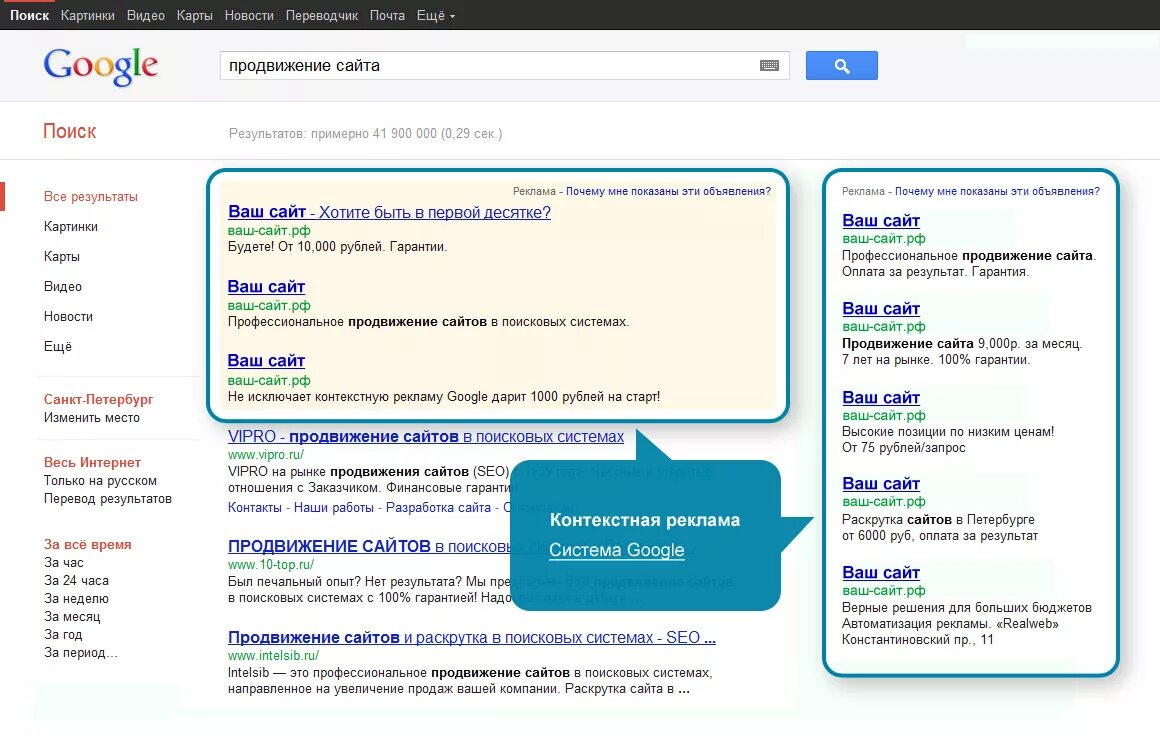1160x737 pixels.
Task: Filter results by За час
Action: coord(64,562)
